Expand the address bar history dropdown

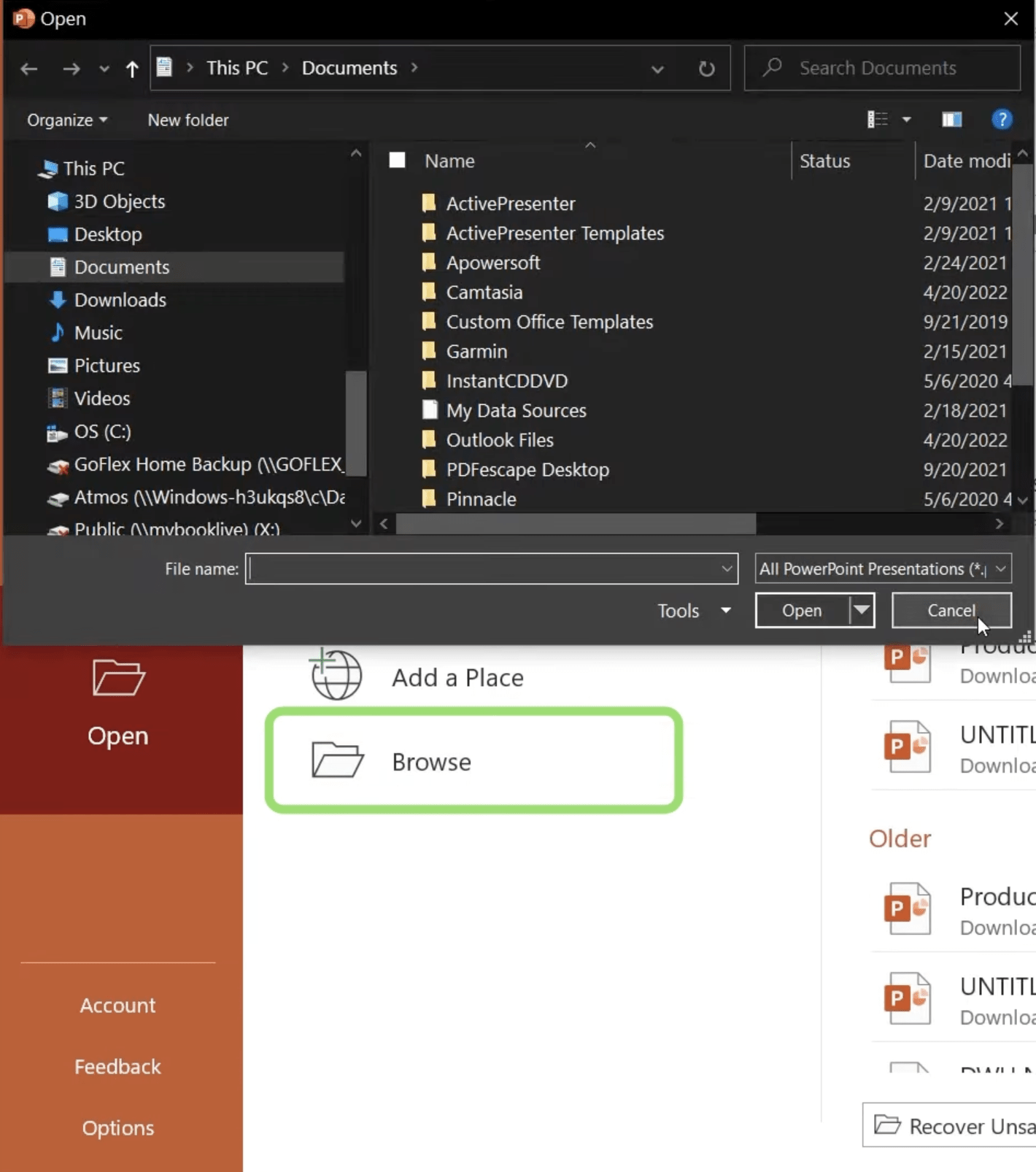pyautogui.click(x=657, y=69)
